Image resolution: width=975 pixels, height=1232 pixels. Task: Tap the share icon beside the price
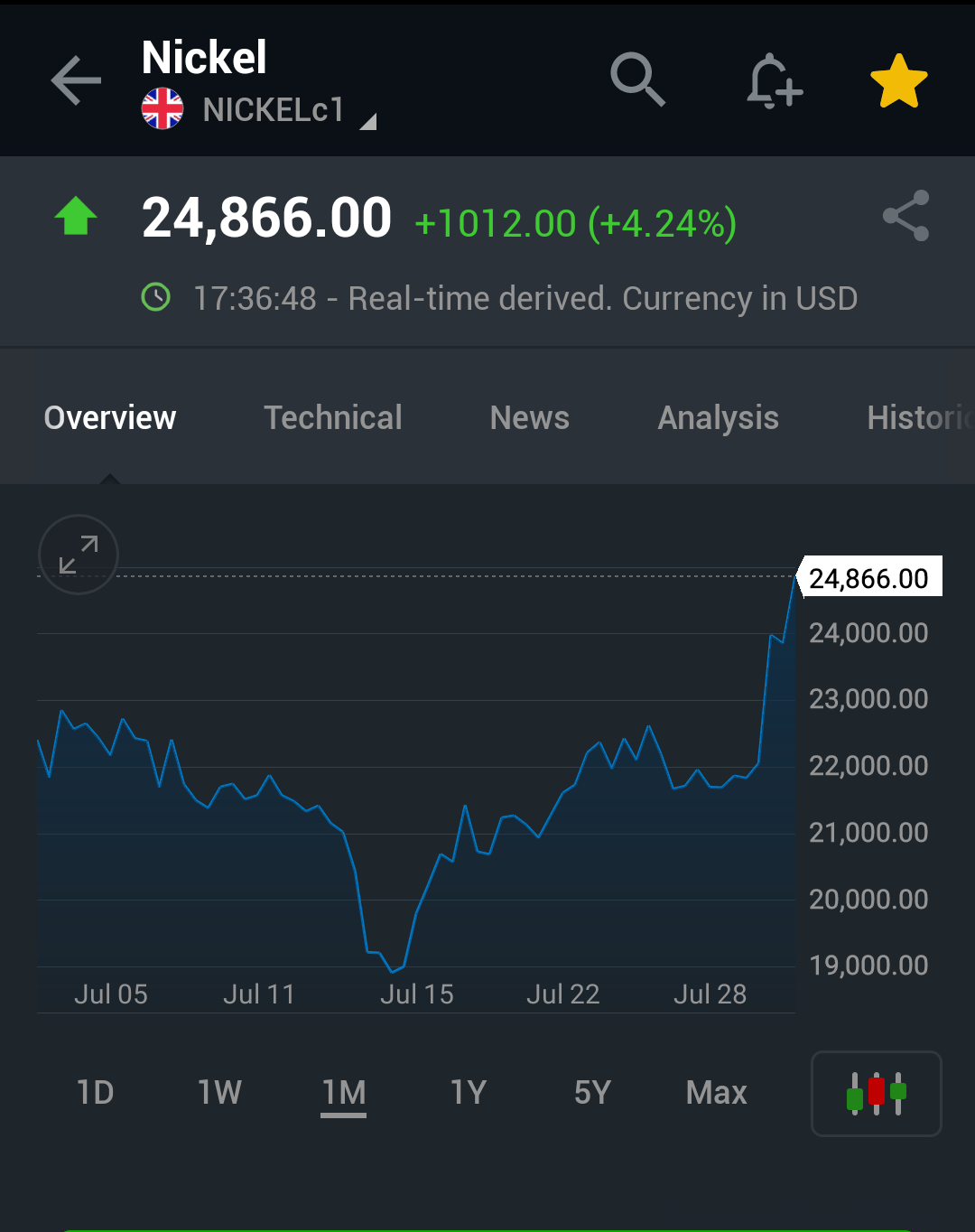click(x=905, y=216)
